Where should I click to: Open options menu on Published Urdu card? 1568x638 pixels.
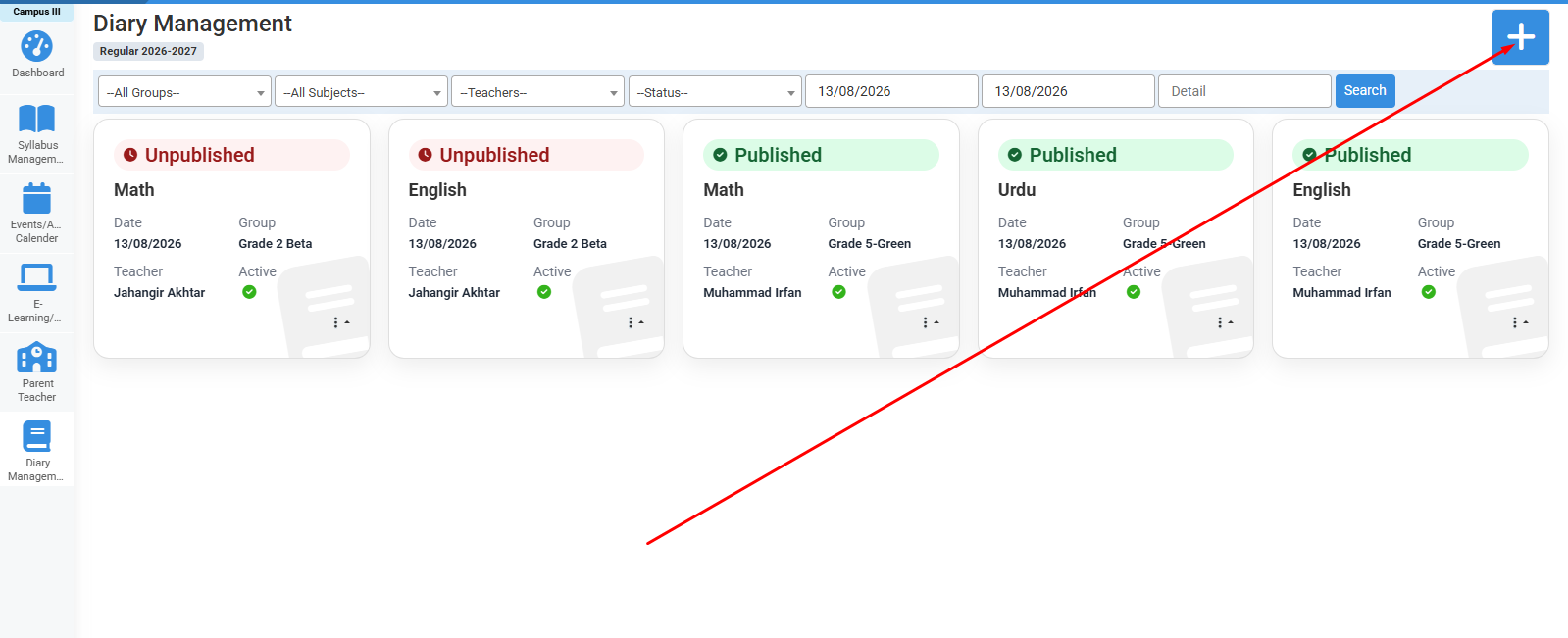click(x=1225, y=322)
